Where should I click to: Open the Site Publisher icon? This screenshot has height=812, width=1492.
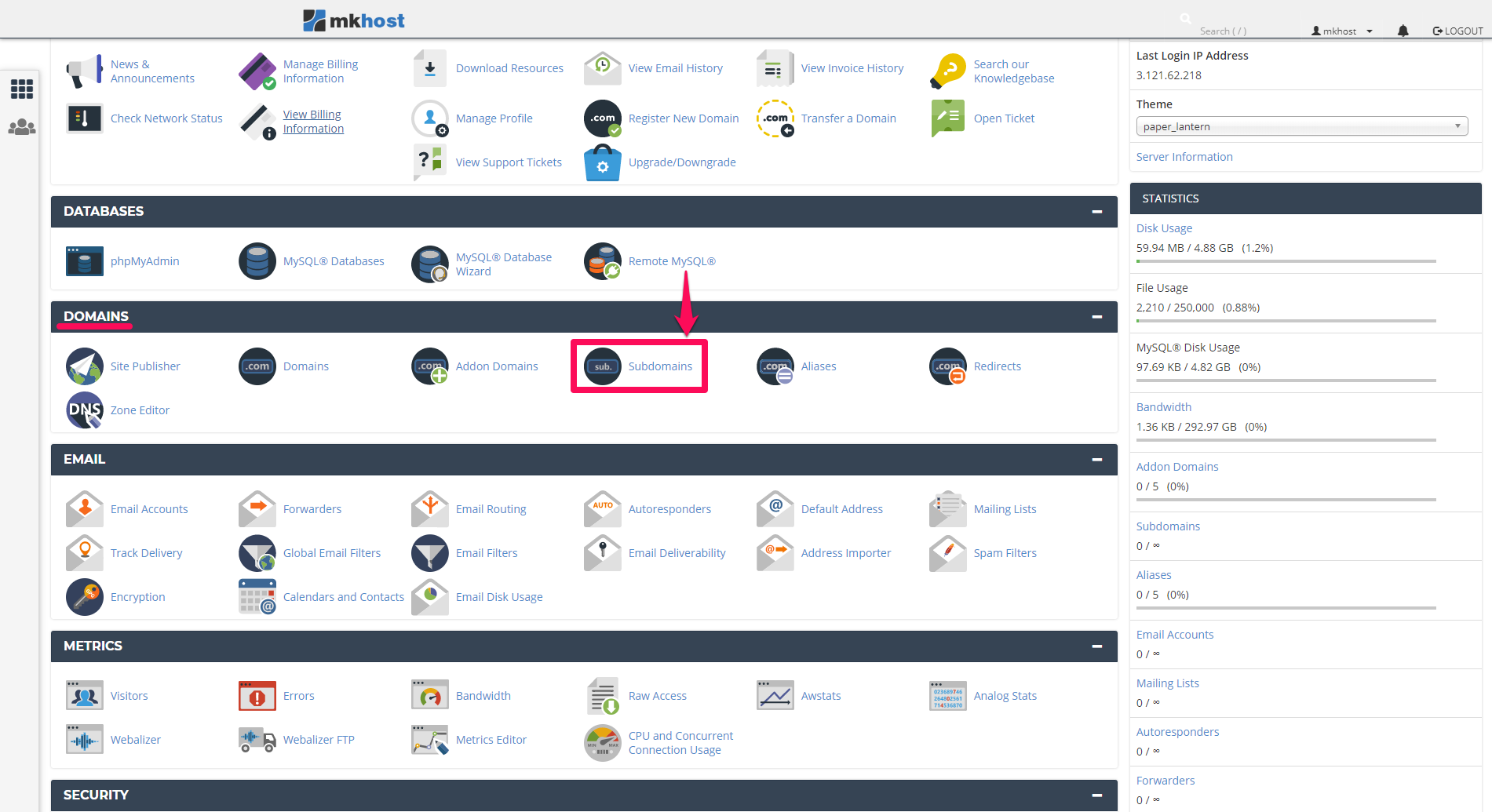click(85, 366)
